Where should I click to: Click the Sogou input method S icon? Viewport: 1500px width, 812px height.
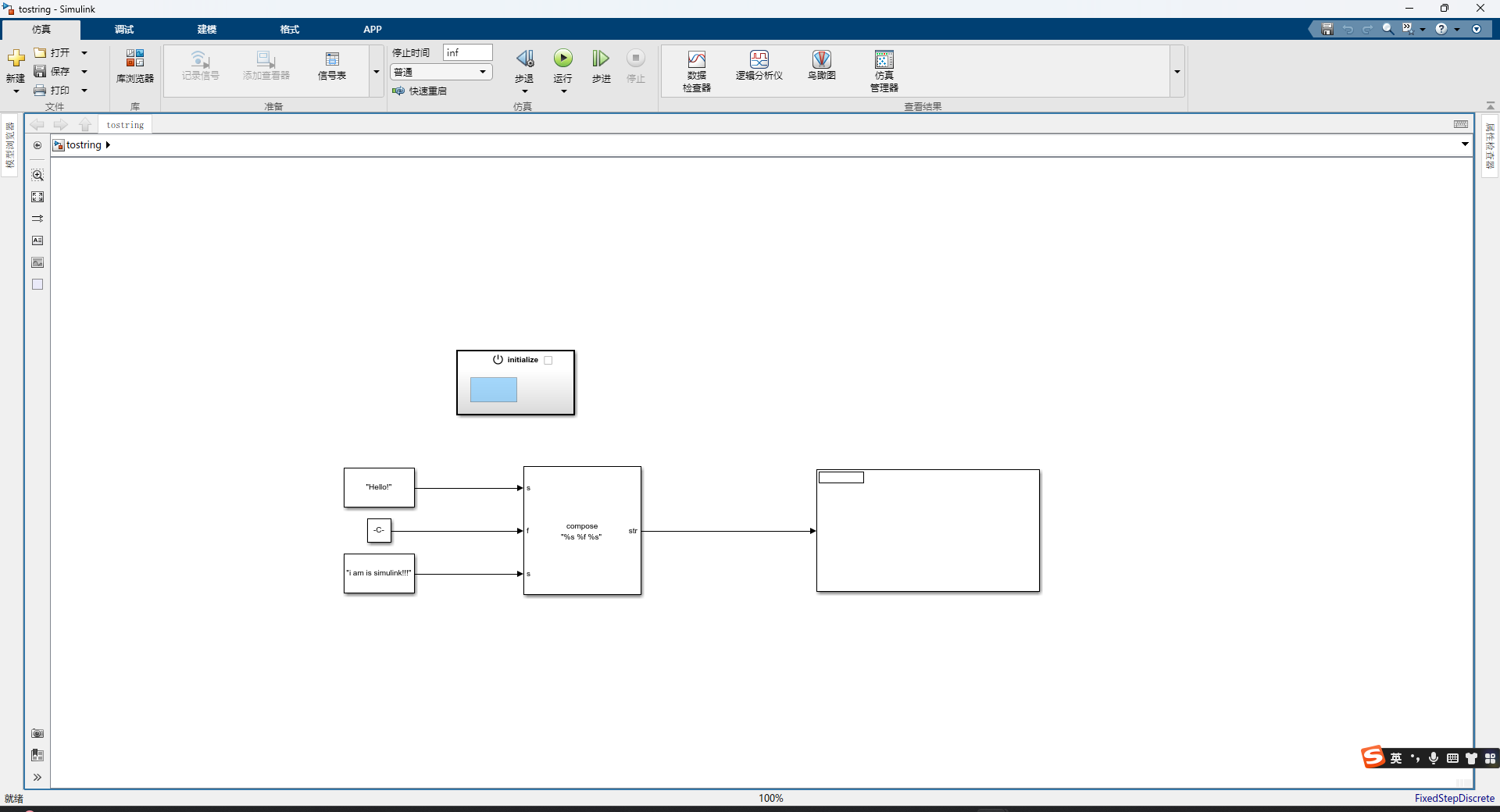point(1373,757)
